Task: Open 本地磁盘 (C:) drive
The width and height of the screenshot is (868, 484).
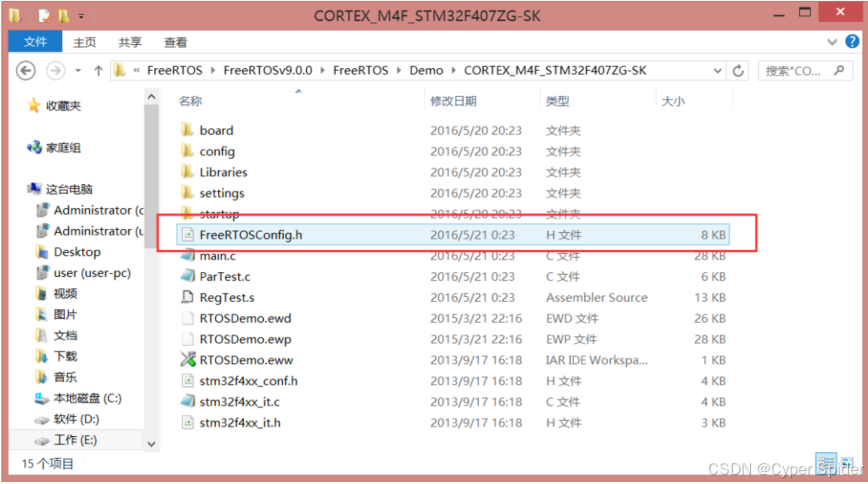Action: point(87,398)
